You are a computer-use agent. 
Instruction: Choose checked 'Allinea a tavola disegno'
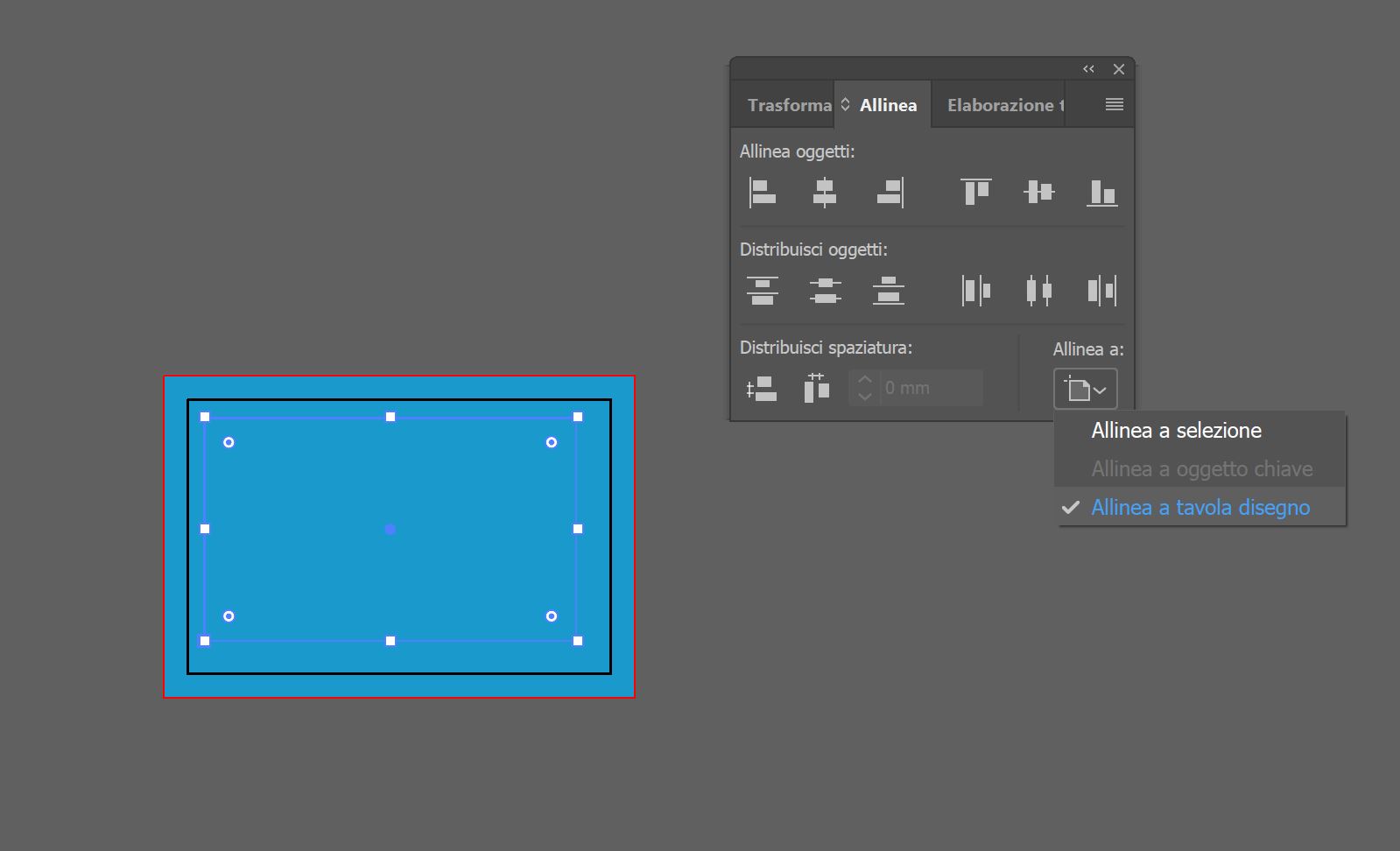pos(1199,508)
